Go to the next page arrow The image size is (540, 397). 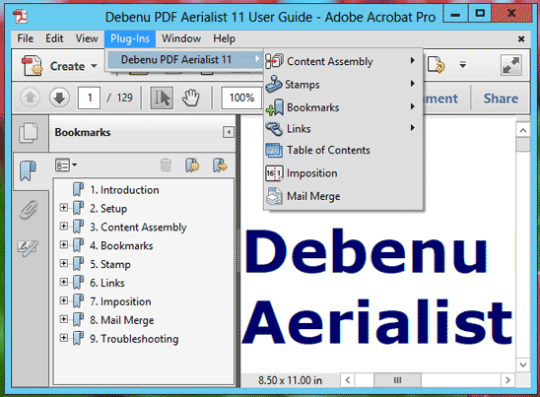[59, 98]
